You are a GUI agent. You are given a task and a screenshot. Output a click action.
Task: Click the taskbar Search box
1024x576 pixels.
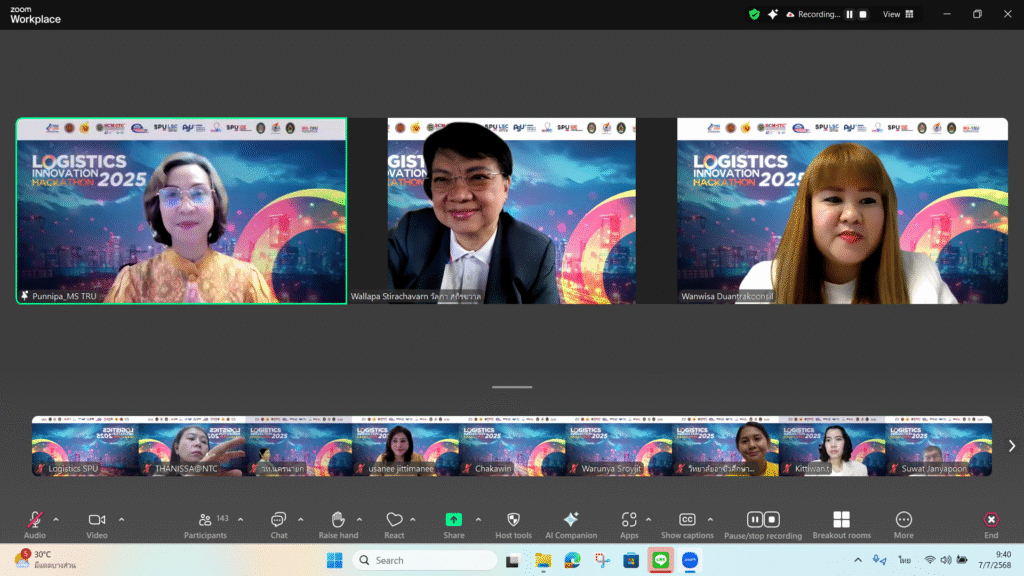(x=424, y=560)
